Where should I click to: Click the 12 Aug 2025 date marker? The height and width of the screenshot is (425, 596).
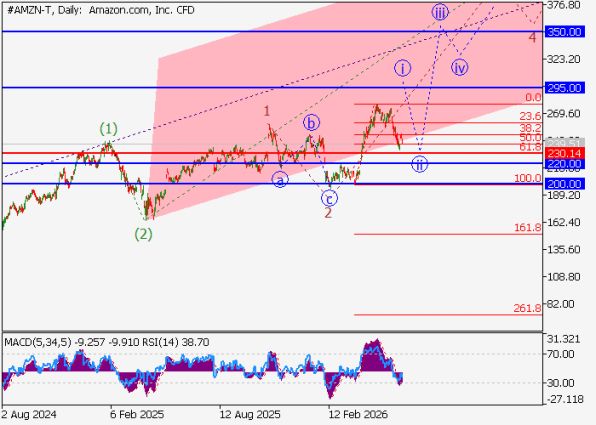(x=250, y=414)
